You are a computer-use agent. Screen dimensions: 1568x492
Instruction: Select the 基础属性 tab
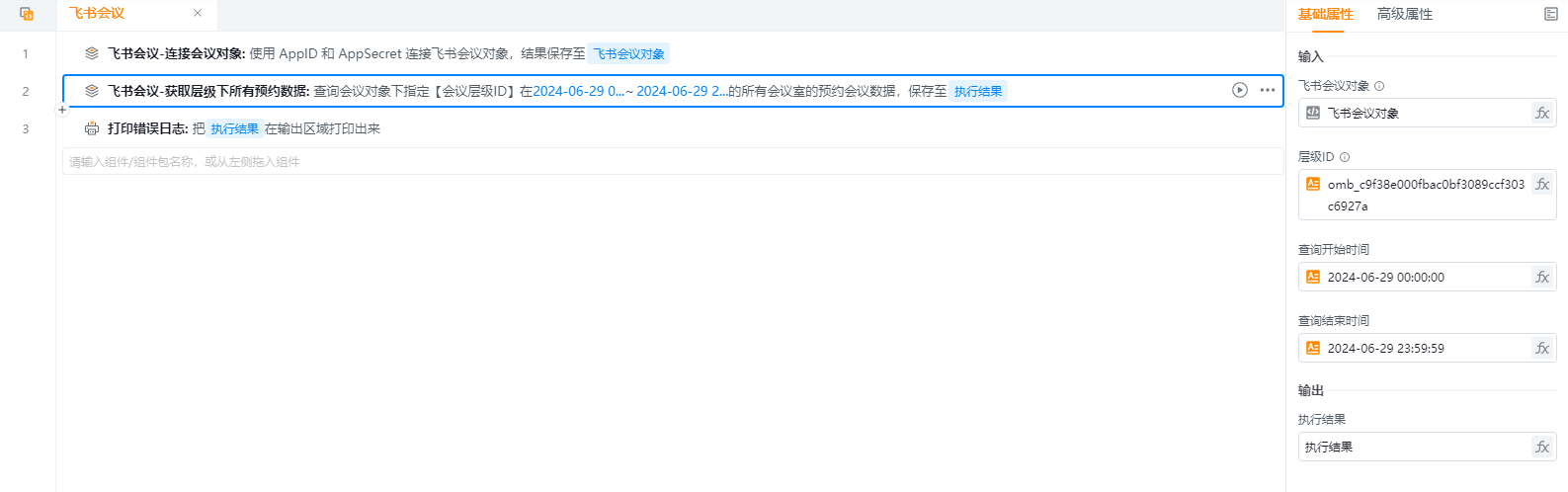pyautogui.click(x=1325, y=14)
